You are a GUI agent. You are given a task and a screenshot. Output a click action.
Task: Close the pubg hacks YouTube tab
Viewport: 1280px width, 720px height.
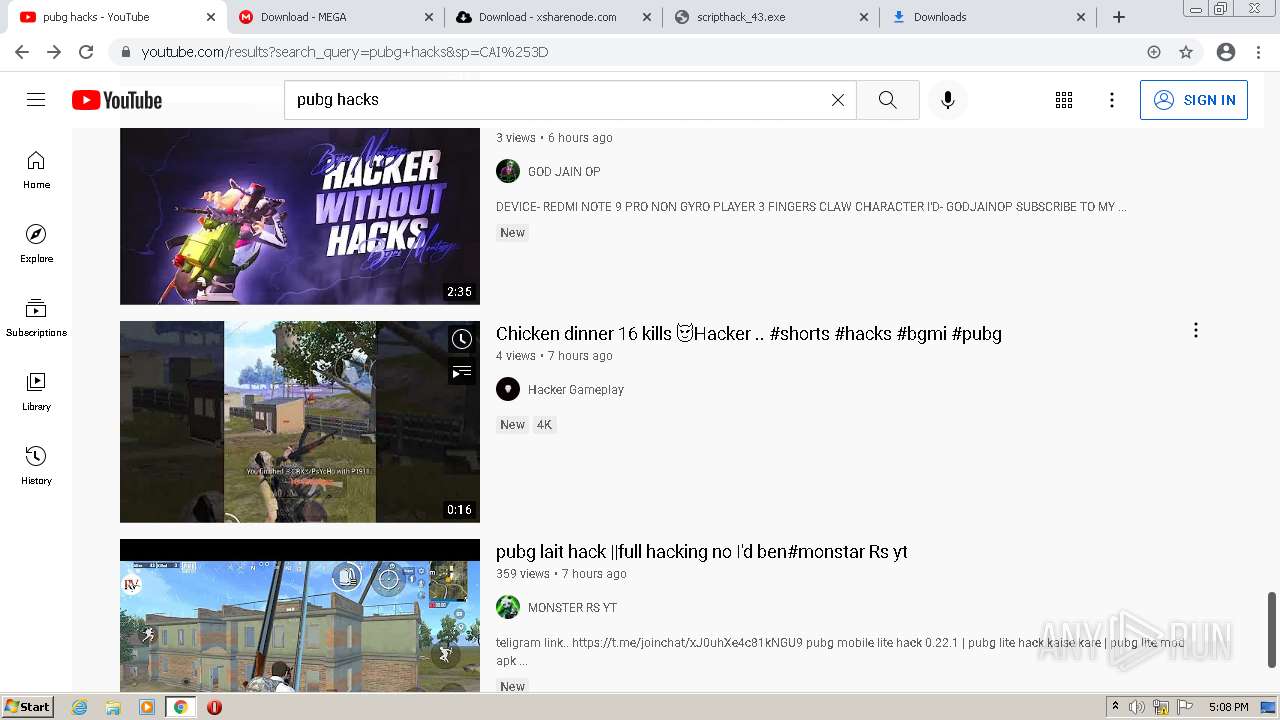pos(211,17)
